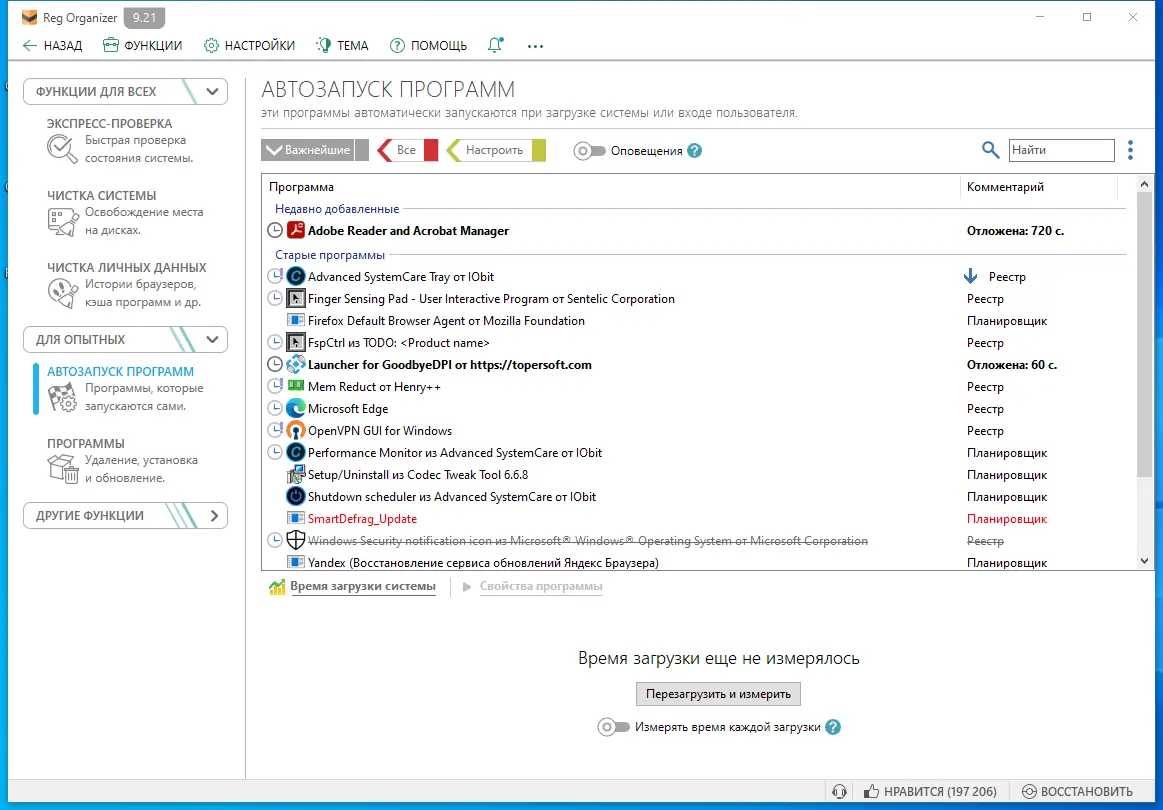Screen dimensions: 1163x810
Task: Click Finger Sensing Pad program icon
Action: click(296, 298)
